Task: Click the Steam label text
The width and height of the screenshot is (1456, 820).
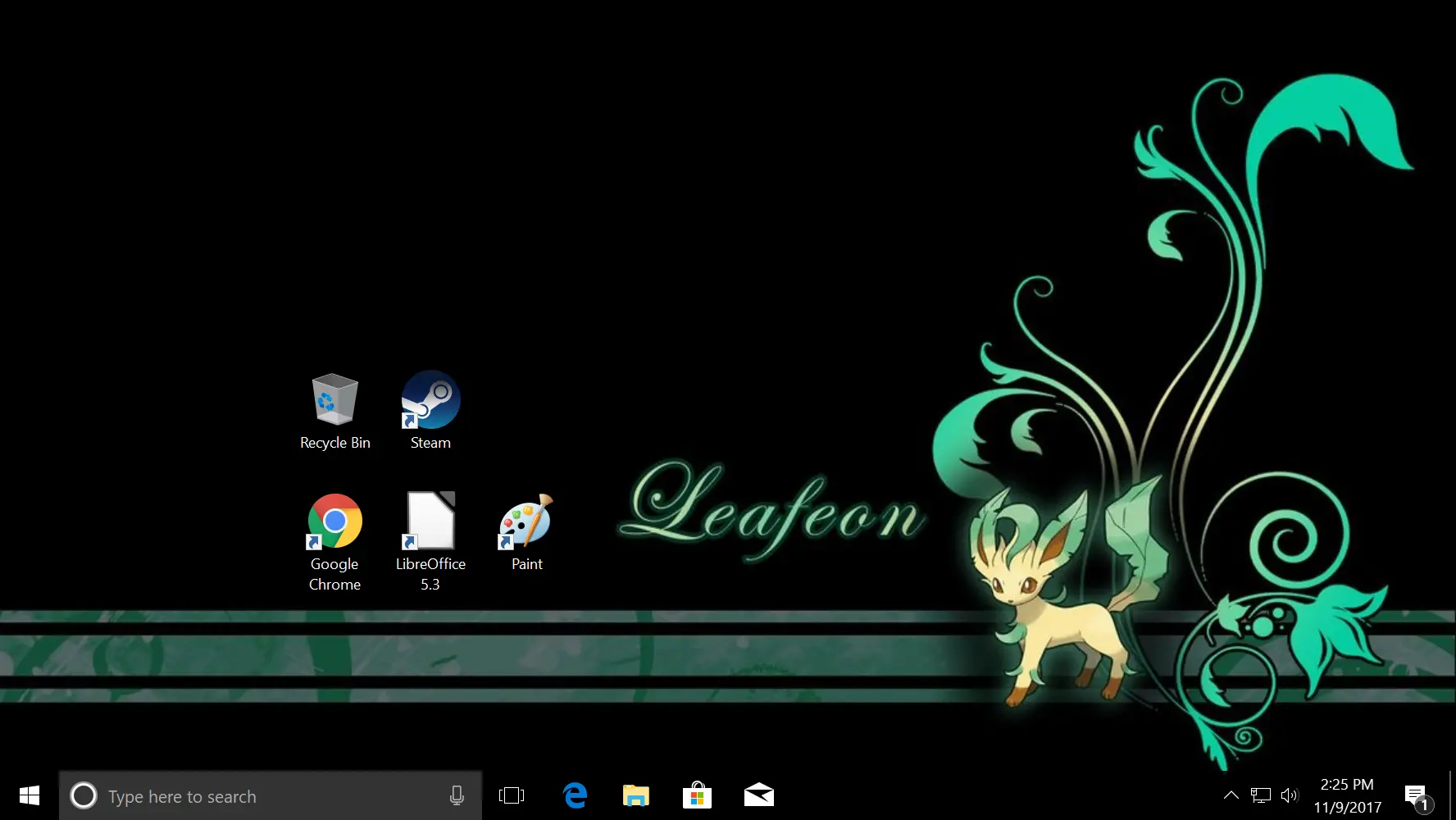Action: [x=430, y=443]
